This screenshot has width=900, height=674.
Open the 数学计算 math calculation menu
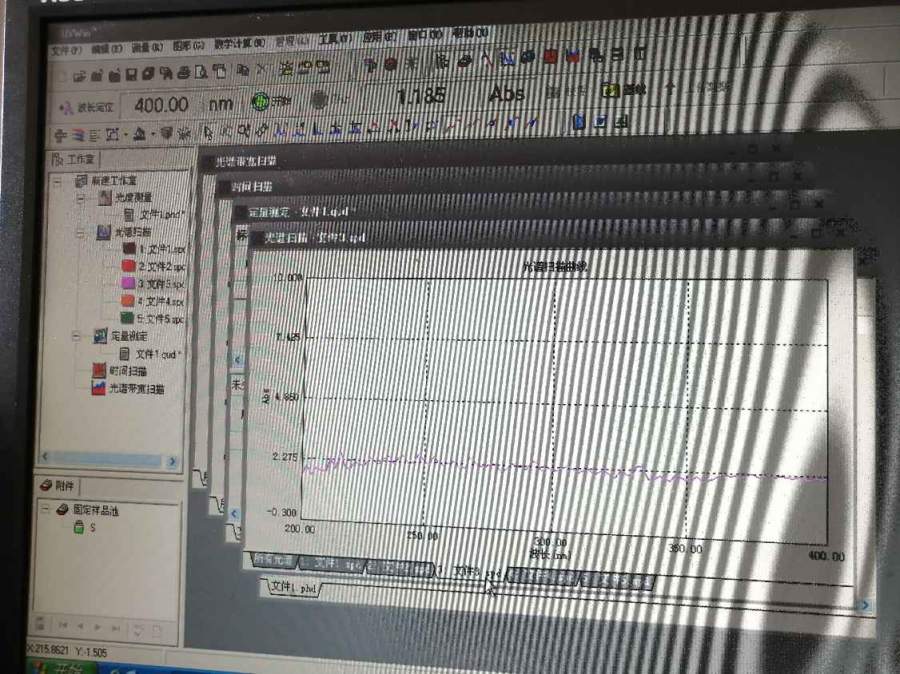[x=239, y=44]
